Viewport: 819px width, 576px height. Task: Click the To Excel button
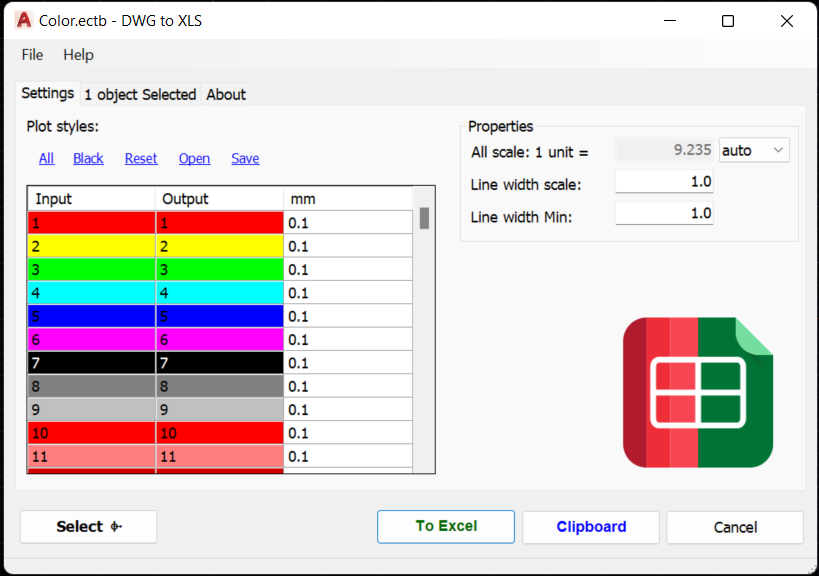[x=446, y=526]
